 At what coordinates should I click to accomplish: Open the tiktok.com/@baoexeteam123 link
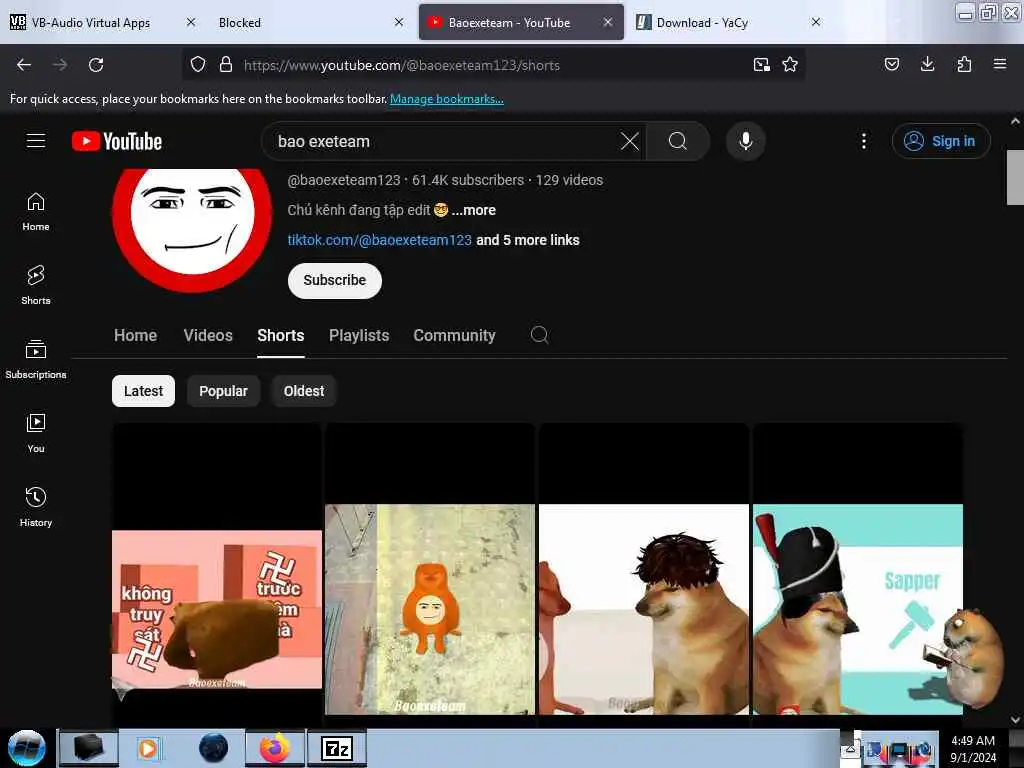[x=379, y=240]
